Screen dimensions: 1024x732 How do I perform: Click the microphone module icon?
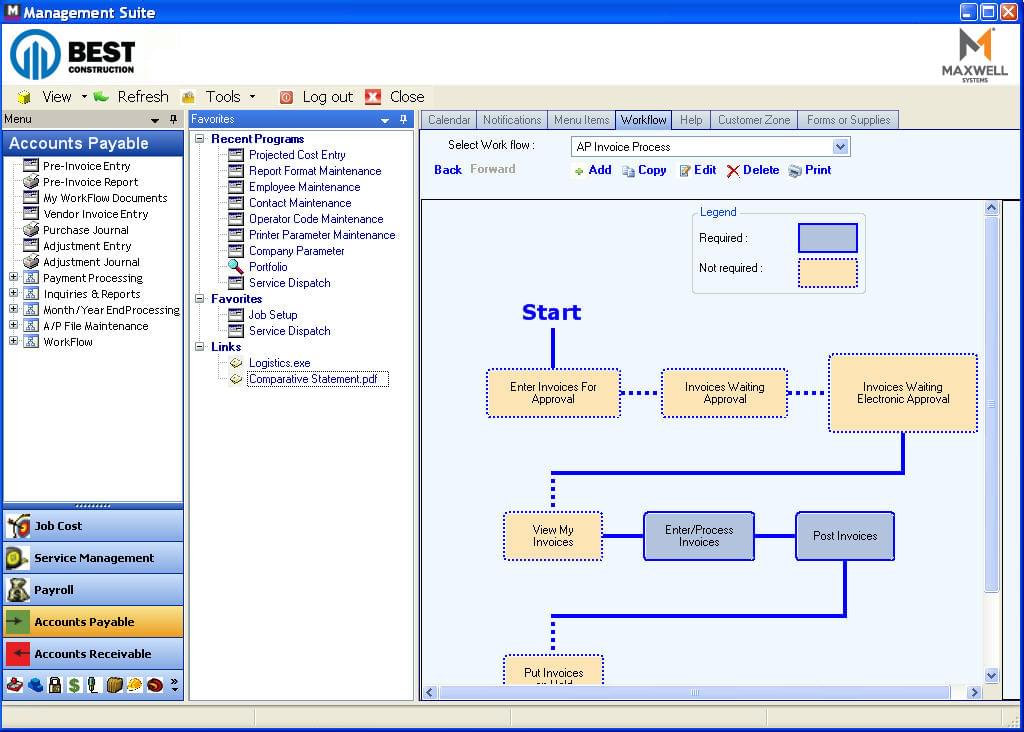coord(93,684)
